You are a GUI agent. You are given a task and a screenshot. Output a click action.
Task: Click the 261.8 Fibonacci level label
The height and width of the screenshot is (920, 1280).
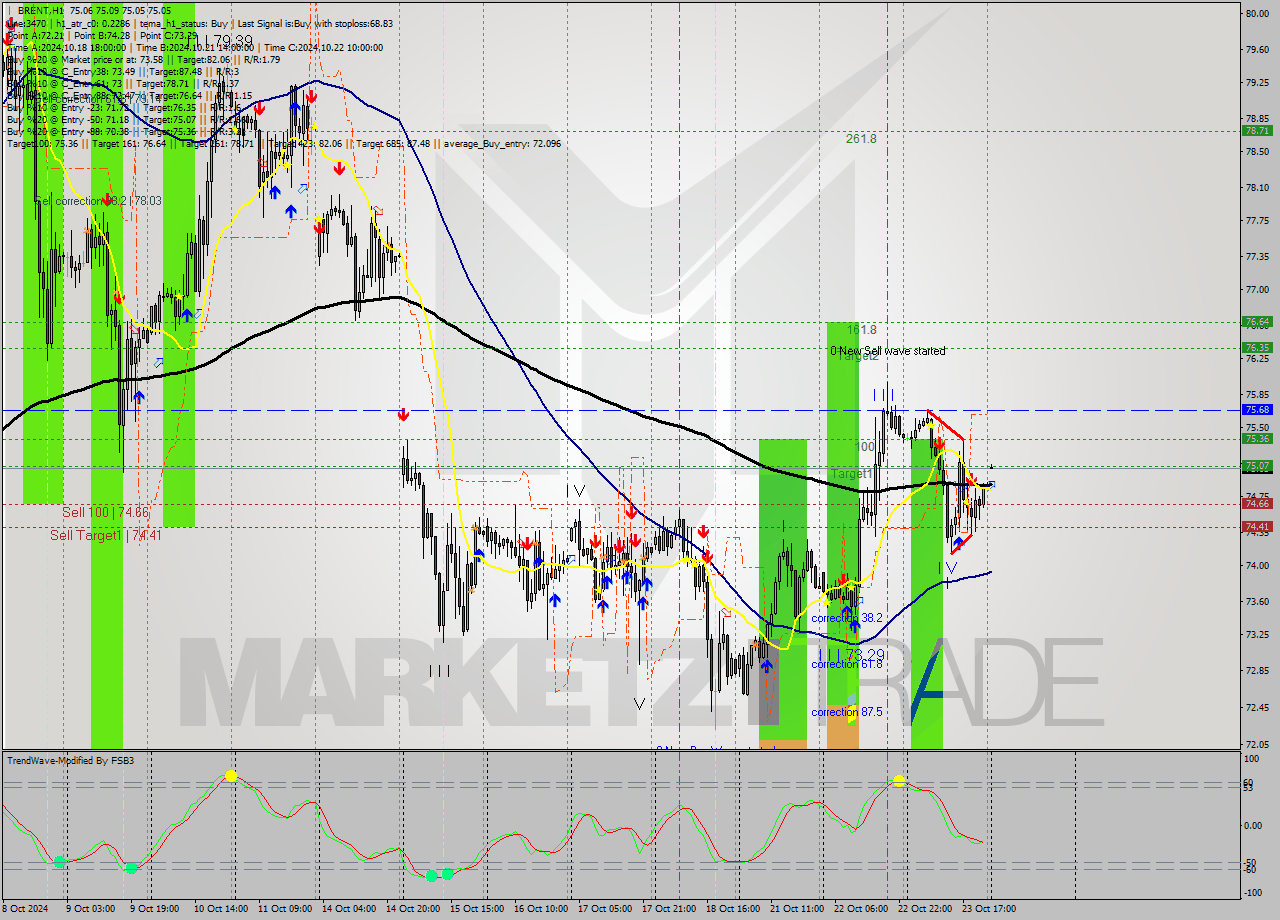pyautogui.click(x=861, y=139)
